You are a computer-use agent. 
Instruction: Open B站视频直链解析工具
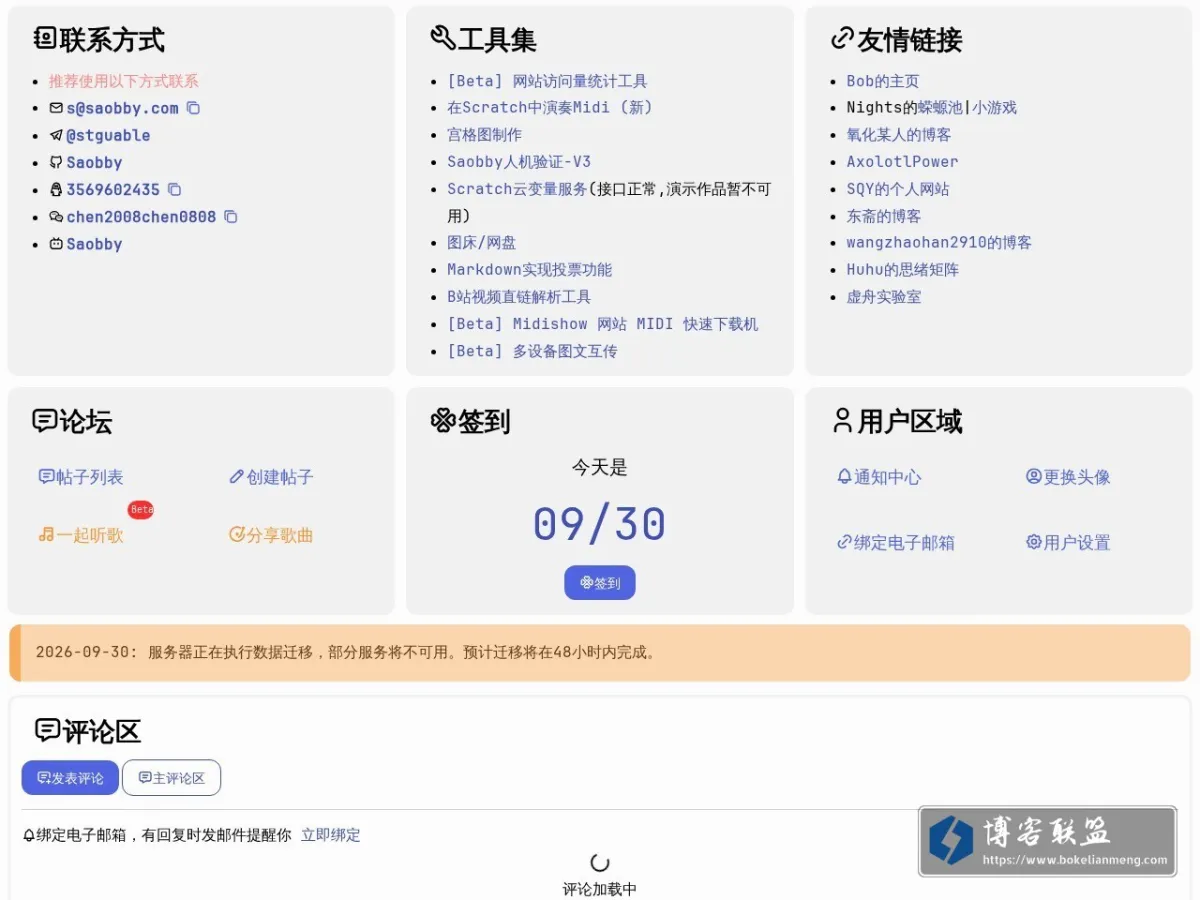(x=519, y=297)
